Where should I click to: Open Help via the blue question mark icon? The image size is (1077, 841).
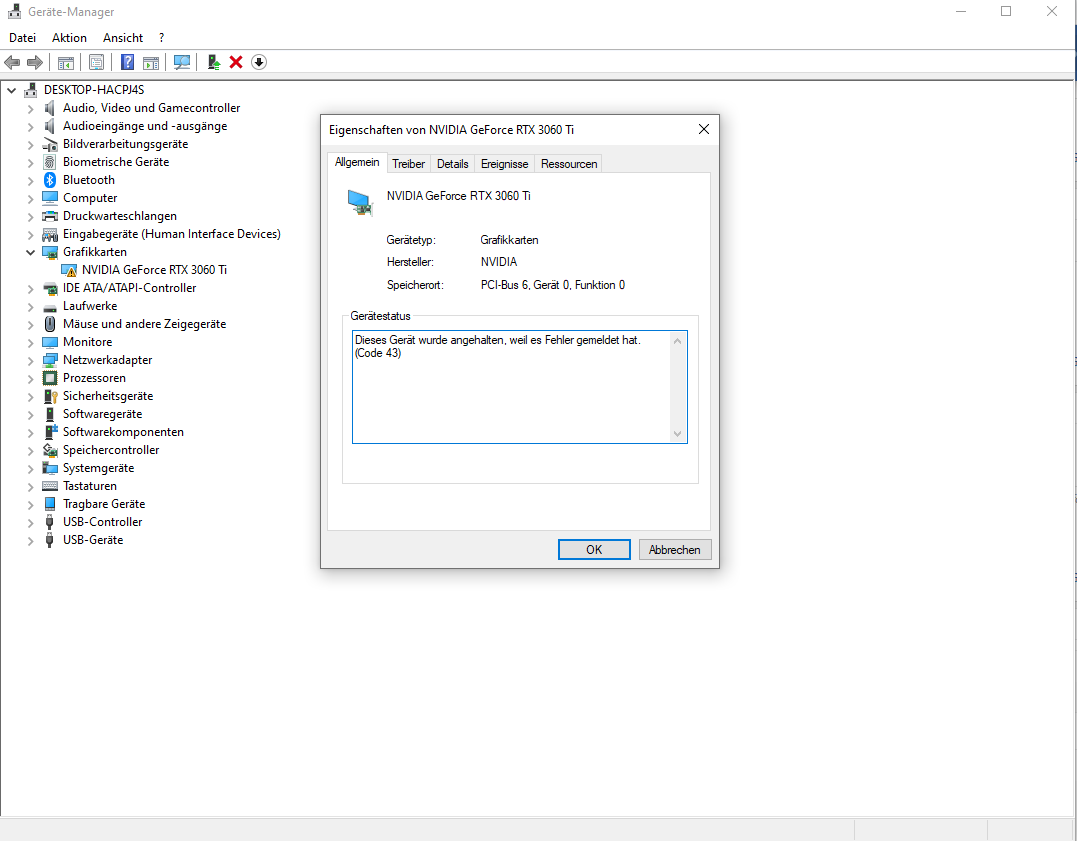pyautogui.click(x=127, y=62)
